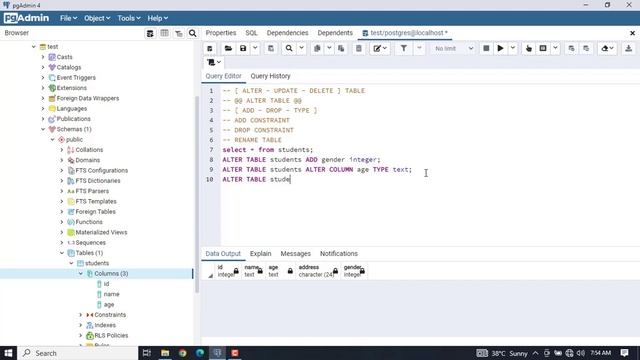Collapse the Tables (1) node
Screen dimensions: 640x360
coord(62,253)
